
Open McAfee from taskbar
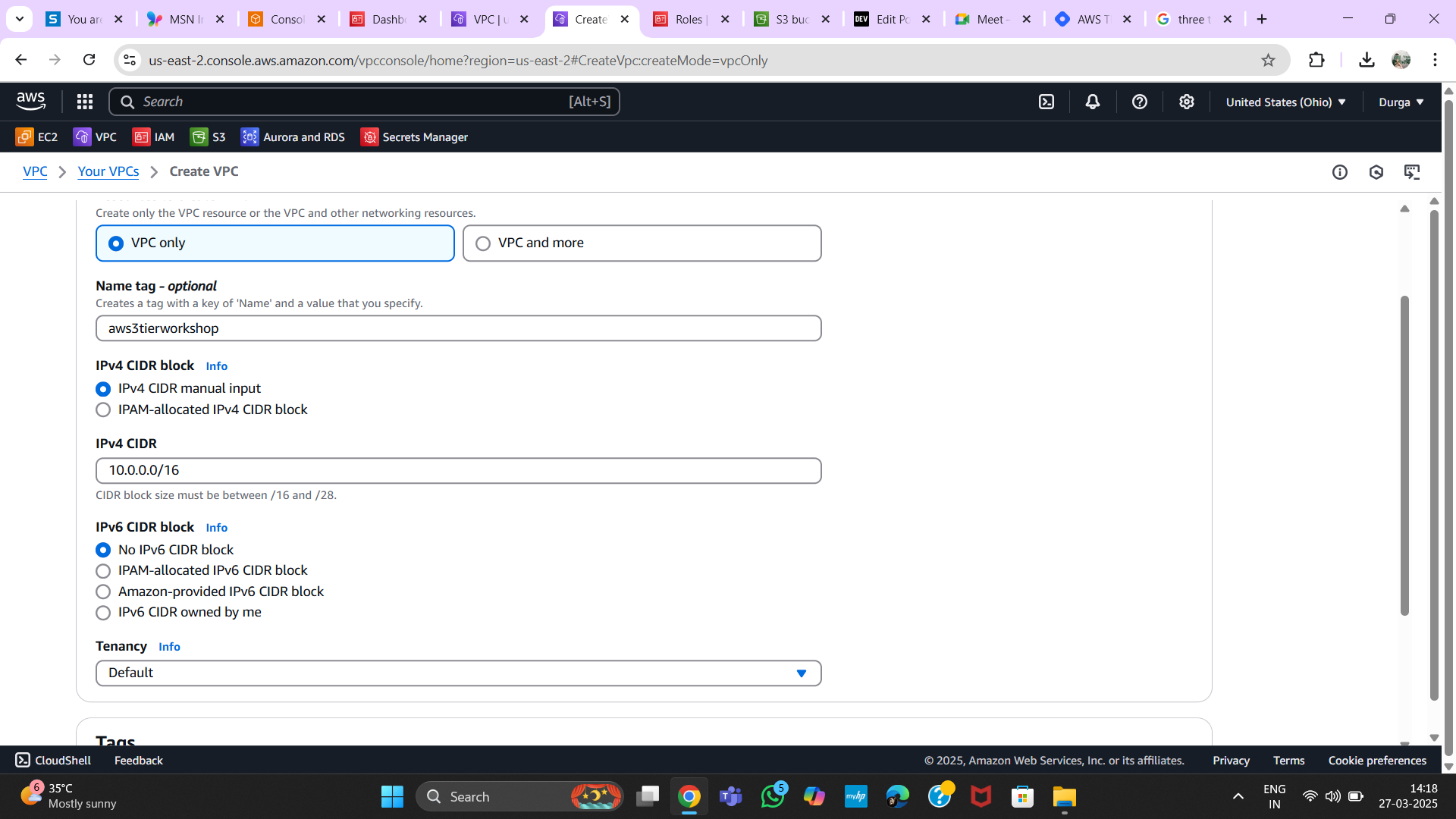pyautogui.click(x=981, y=796)
